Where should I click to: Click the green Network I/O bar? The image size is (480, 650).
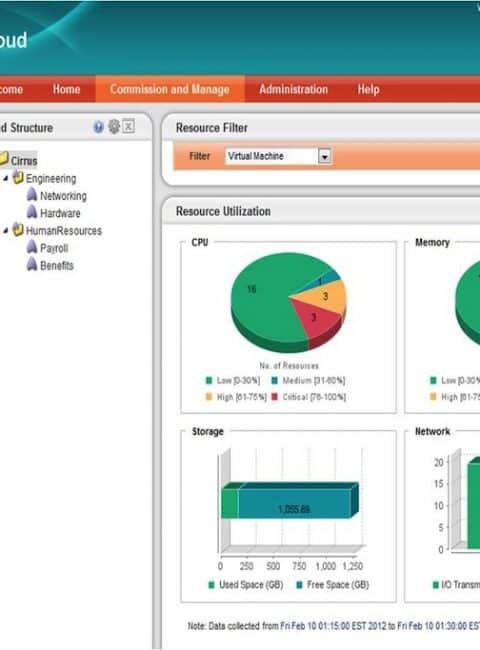(x=474, y=506)
